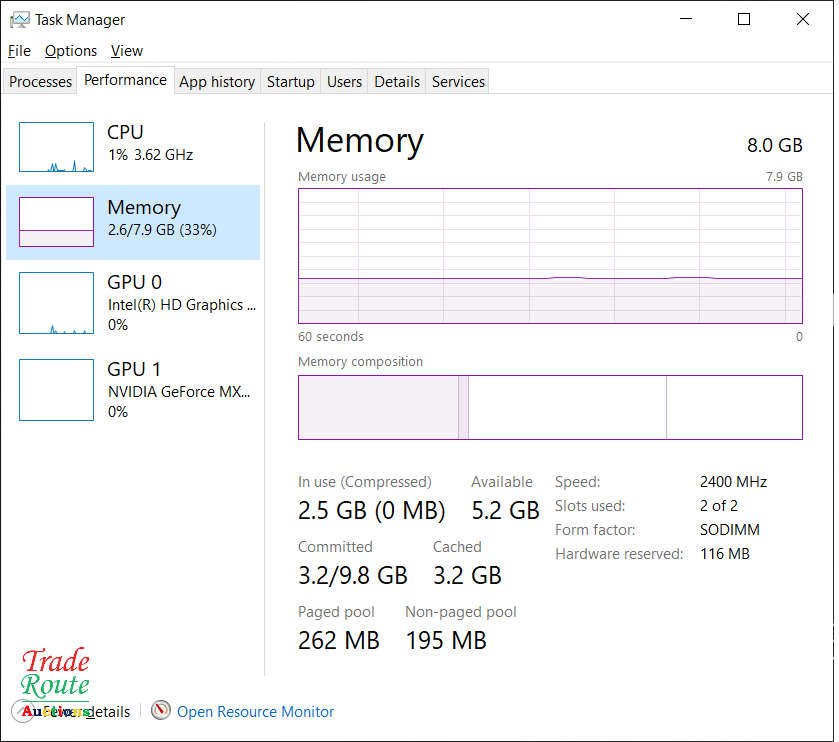Click the Resource Monitor gauge icon
Viewport: 839px width, 742px height.
click(x=161, y=711)
